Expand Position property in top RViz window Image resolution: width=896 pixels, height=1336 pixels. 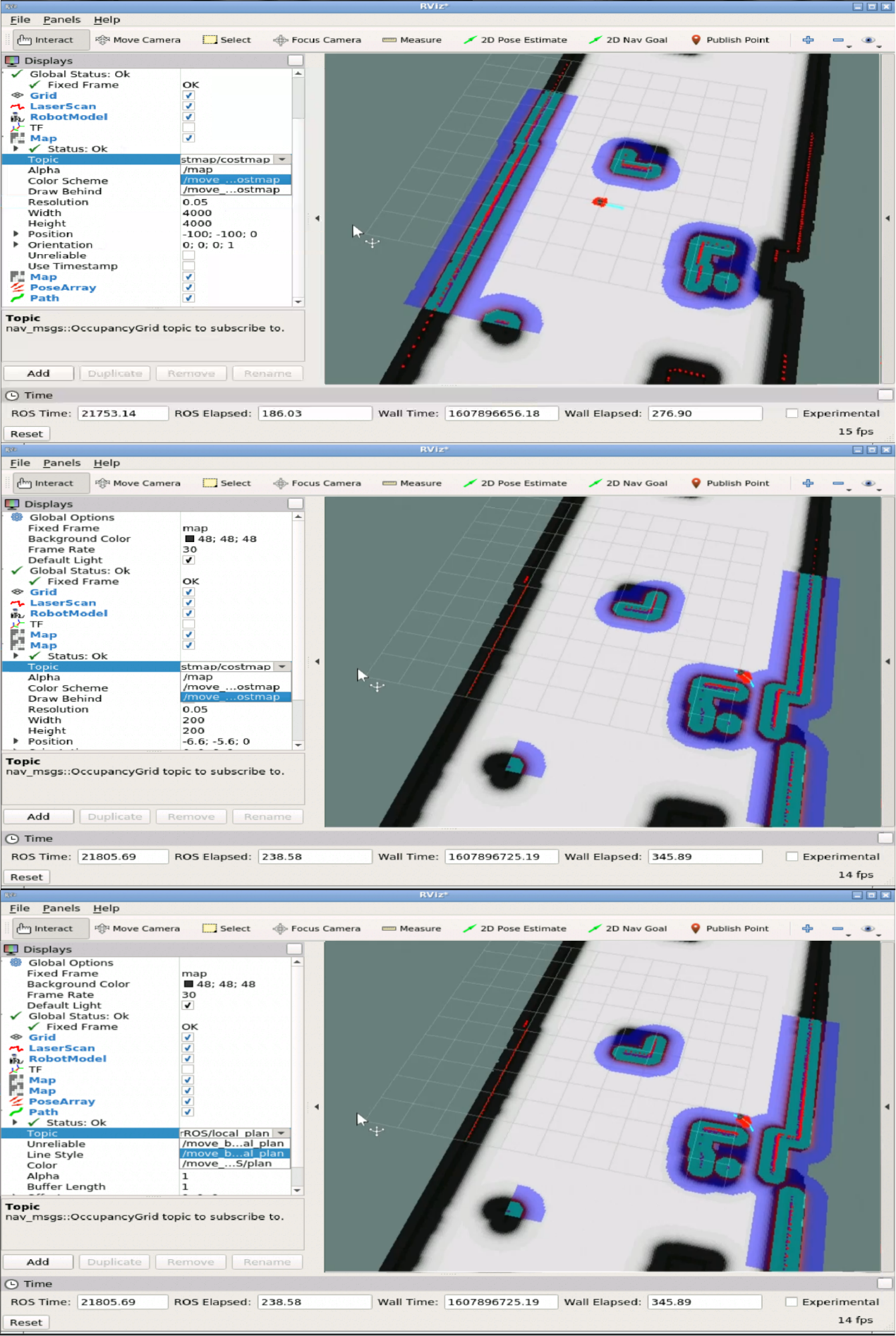tap(16, 234)
